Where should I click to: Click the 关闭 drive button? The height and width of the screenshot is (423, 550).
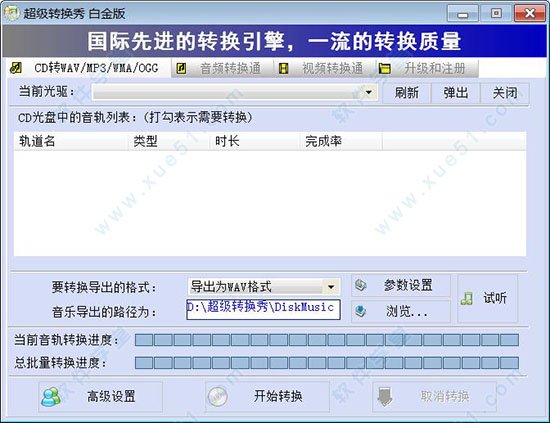(505, 93)
